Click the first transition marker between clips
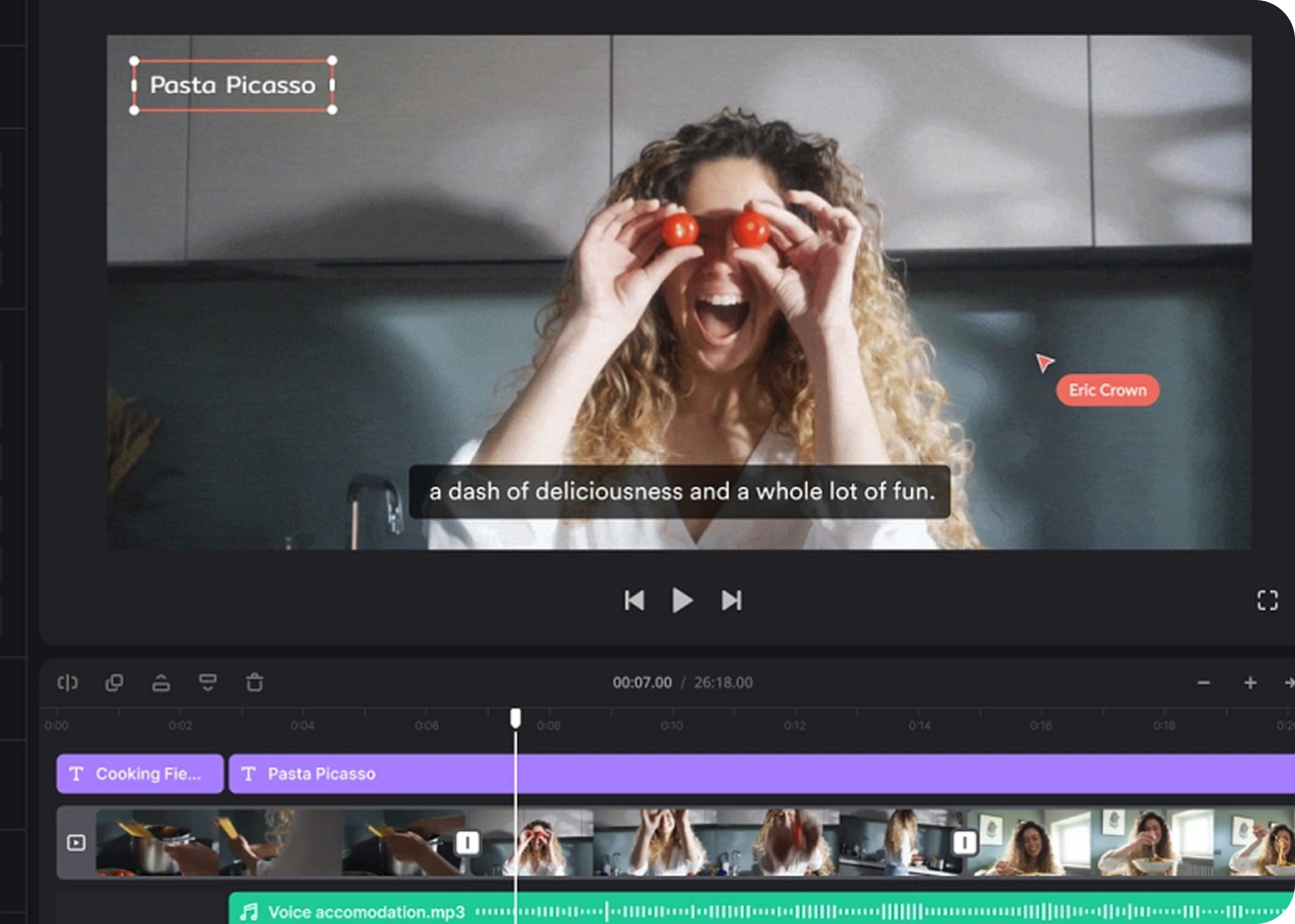 [x=467, y=843]
